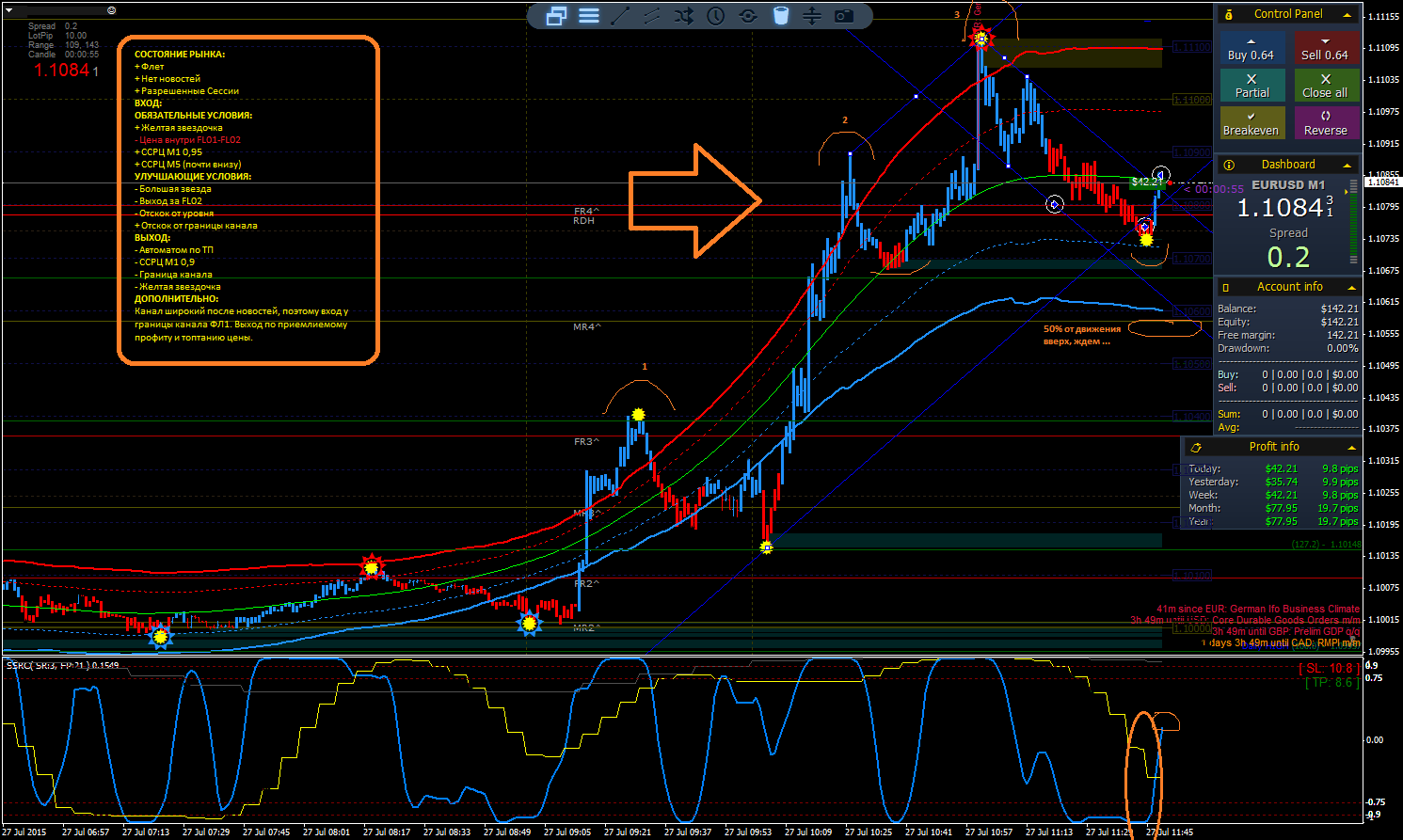Click the RDH level label
Viewport: 1403px width, 840px height.
(583, 220)
